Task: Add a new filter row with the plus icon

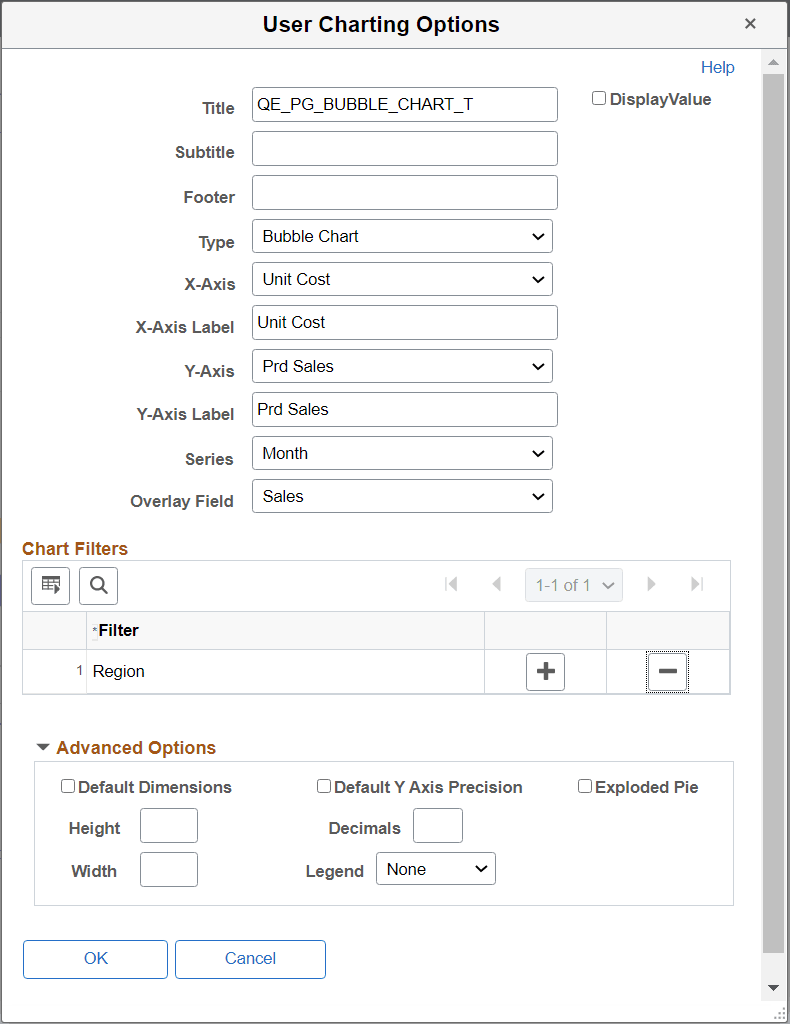Action: point(545,671)
